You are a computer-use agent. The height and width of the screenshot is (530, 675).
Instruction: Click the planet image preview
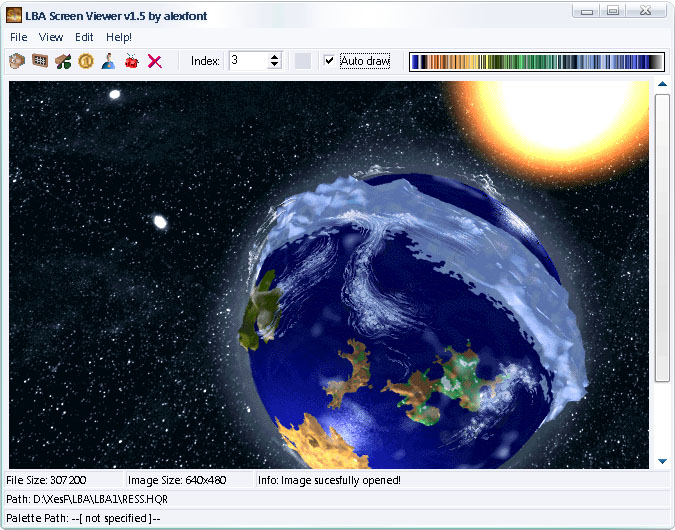[329, 275]
